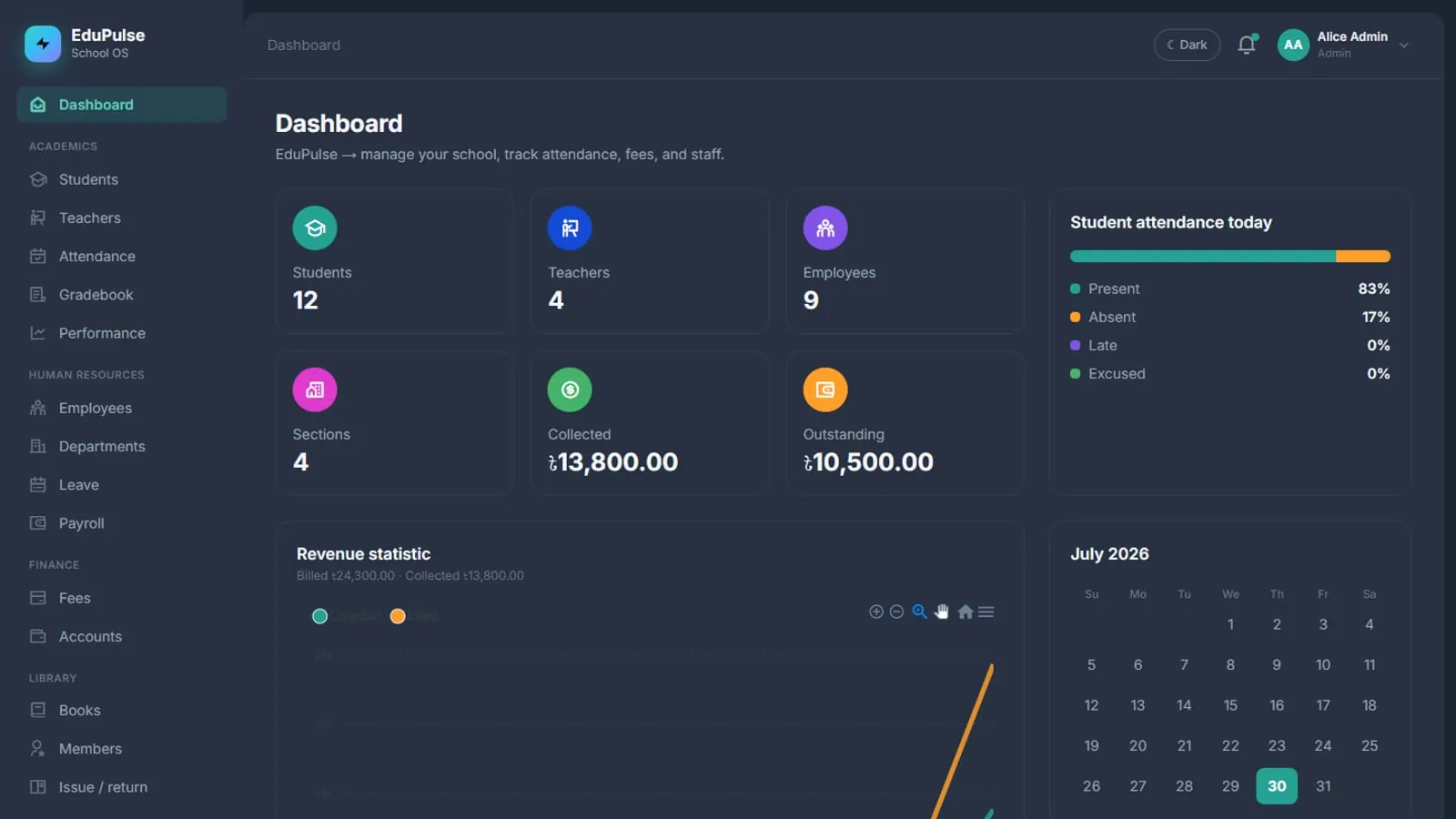Reset revenue chart zoom with home icon

click(966, 612)
